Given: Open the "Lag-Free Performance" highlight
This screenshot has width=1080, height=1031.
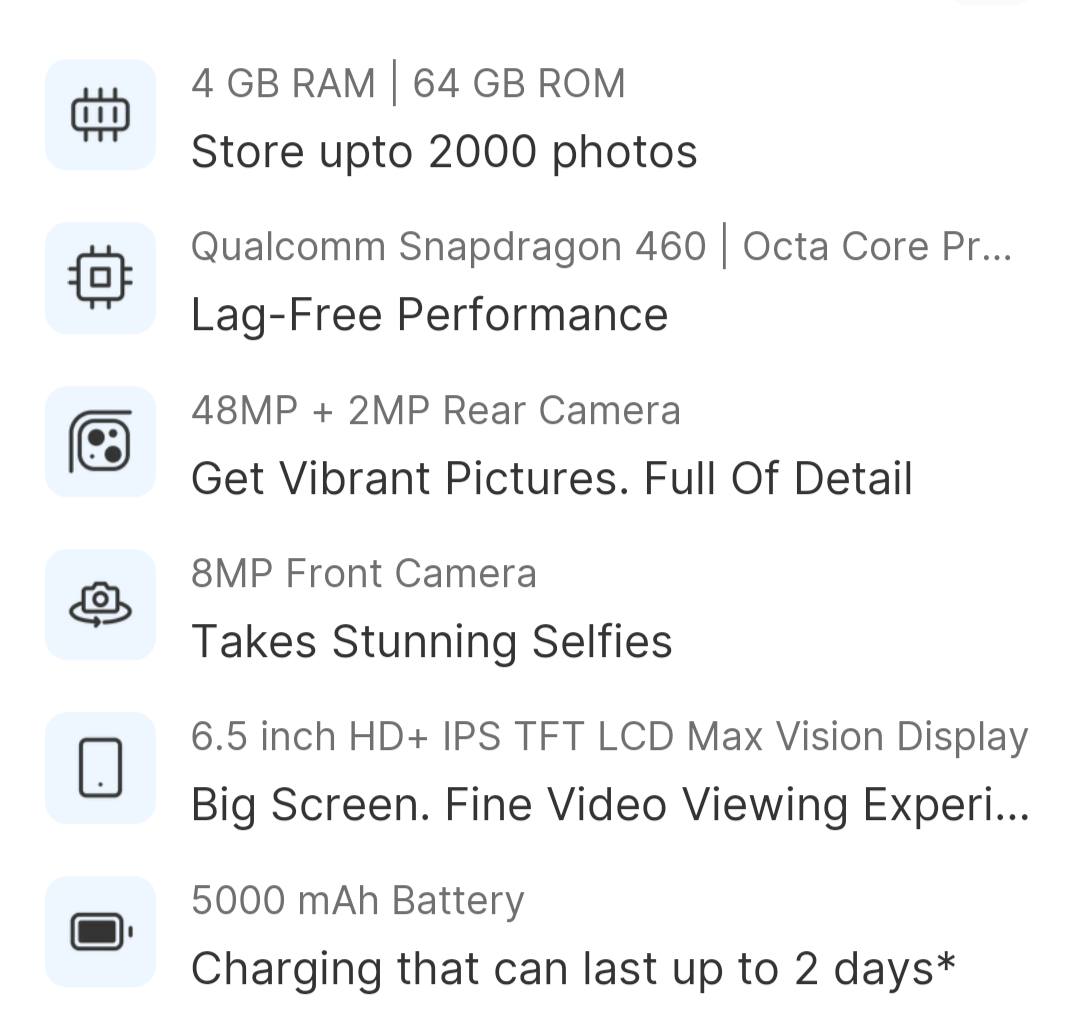Looking at the screenshot, I should pos(429,315).
